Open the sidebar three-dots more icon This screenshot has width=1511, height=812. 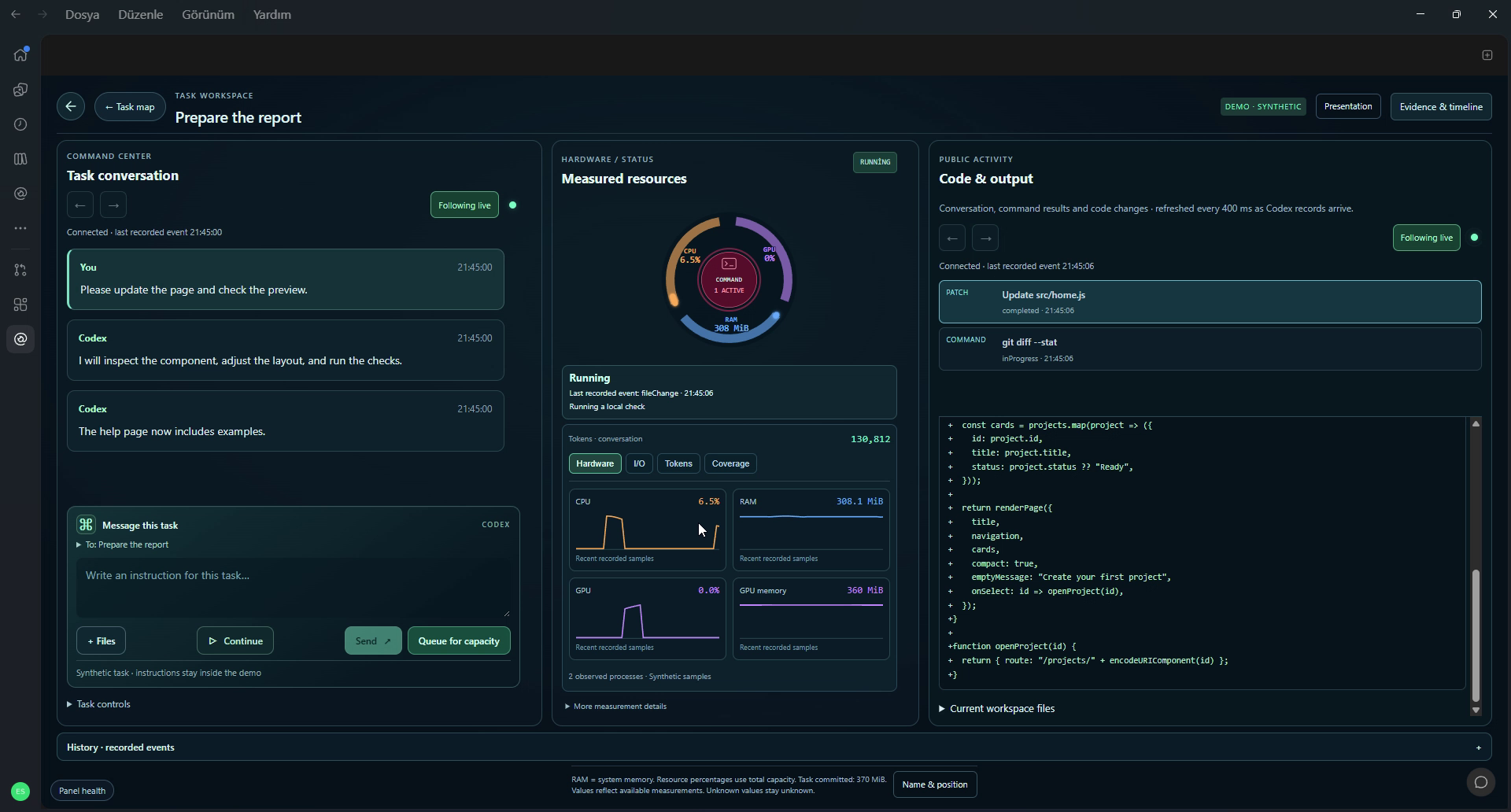[x=20, y=228]
